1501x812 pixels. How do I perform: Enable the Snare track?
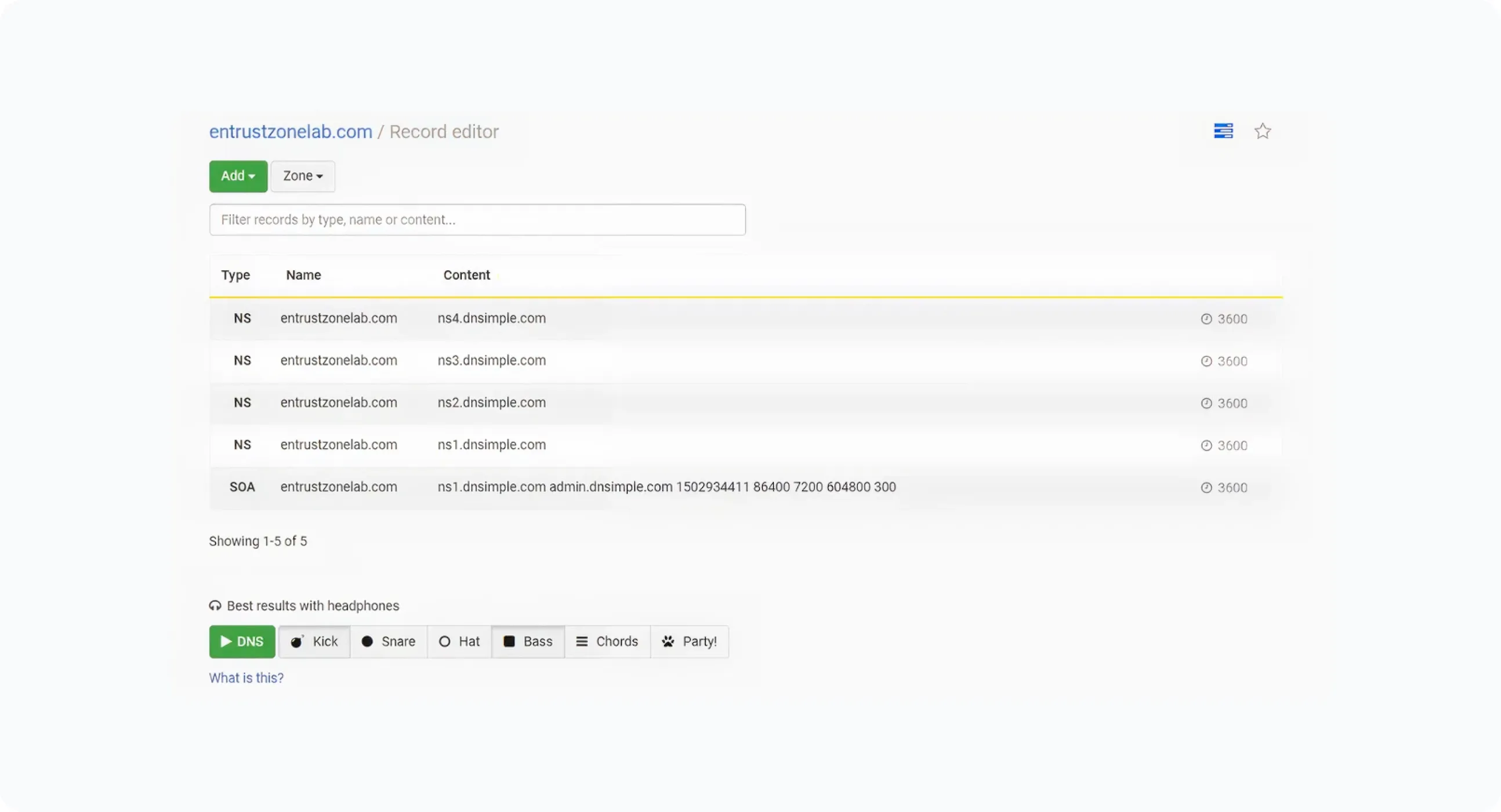[x=389, y=641]
